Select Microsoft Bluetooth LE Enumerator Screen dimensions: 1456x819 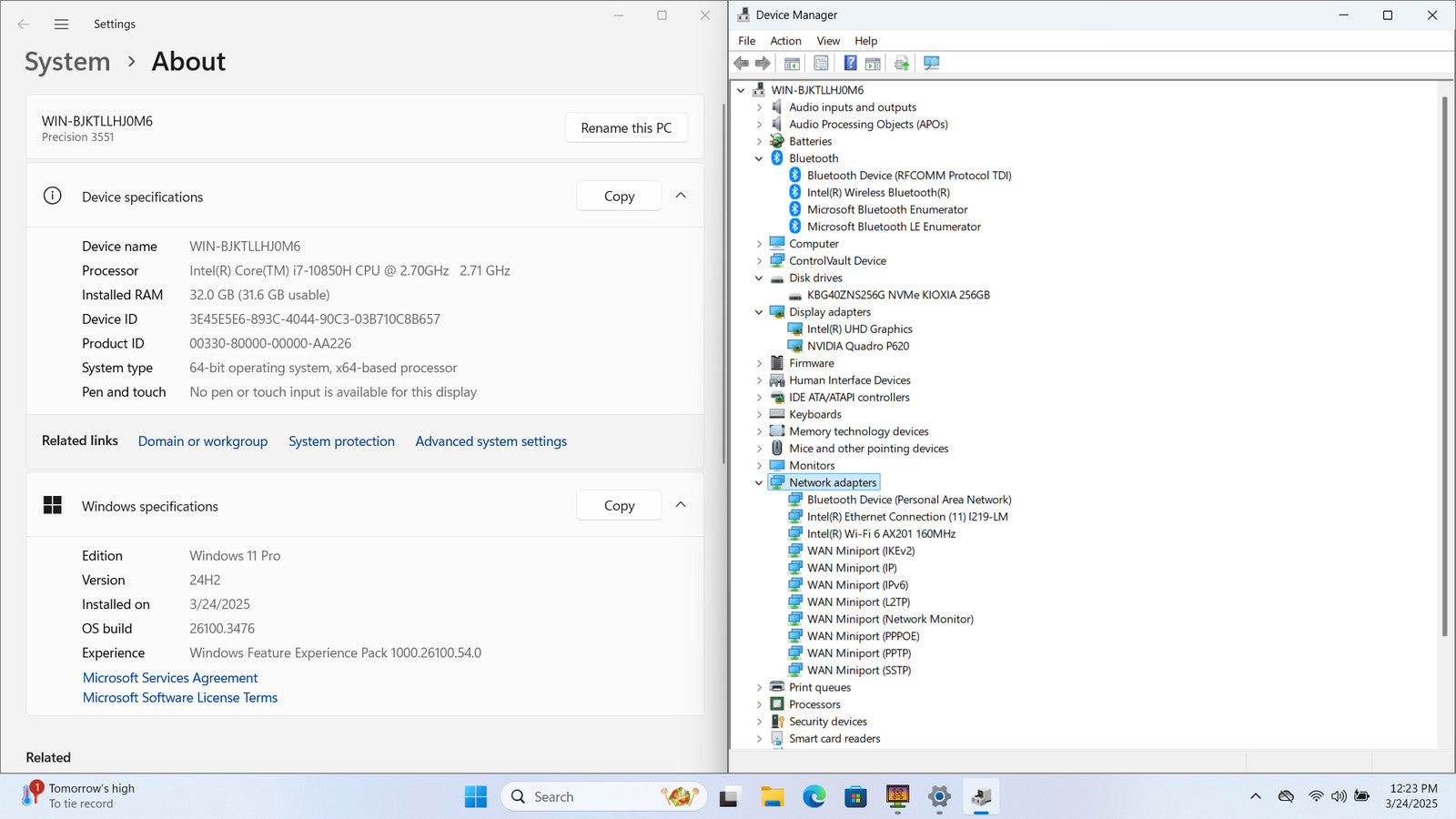894,227
